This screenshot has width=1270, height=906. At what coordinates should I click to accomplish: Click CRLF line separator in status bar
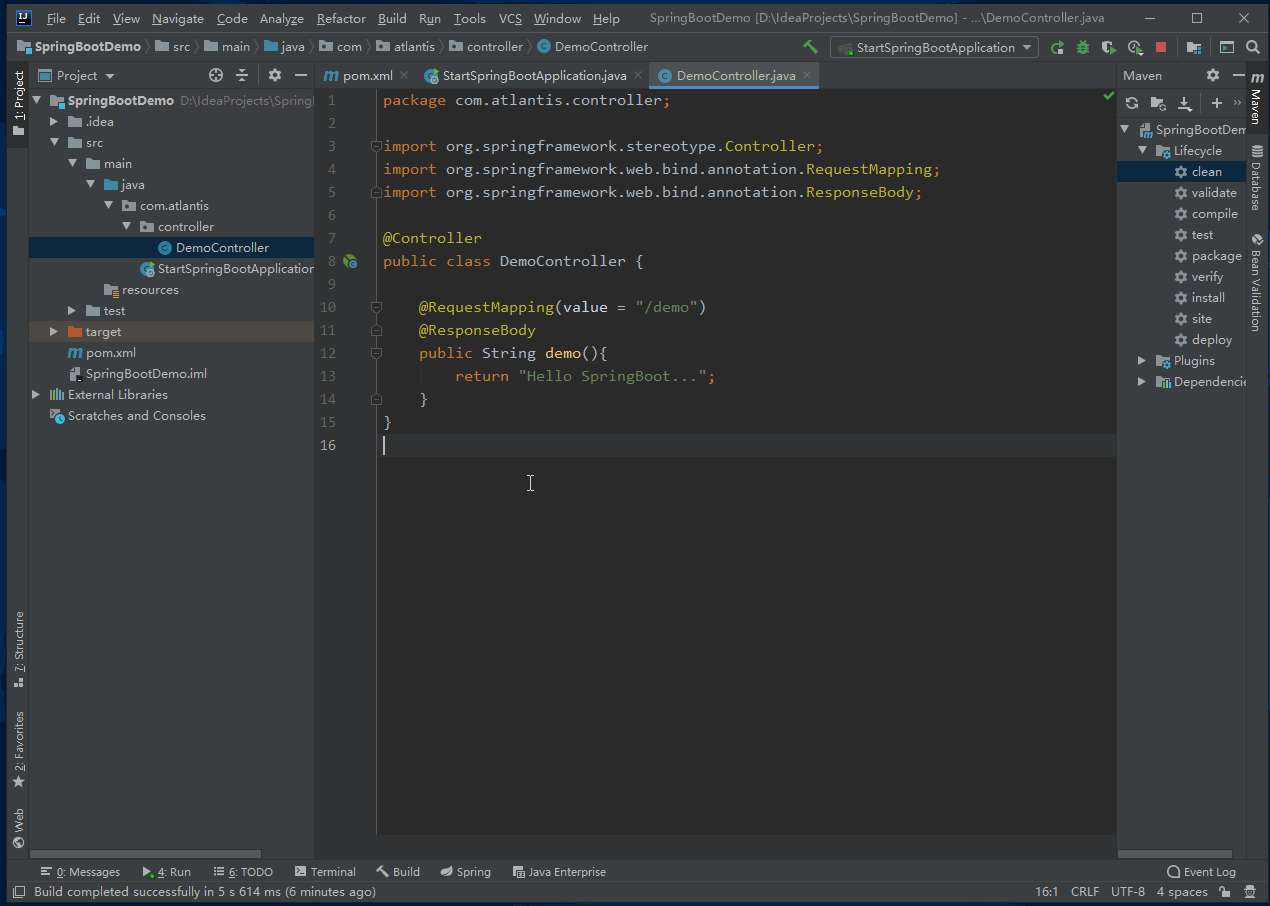pos(1085,892)
